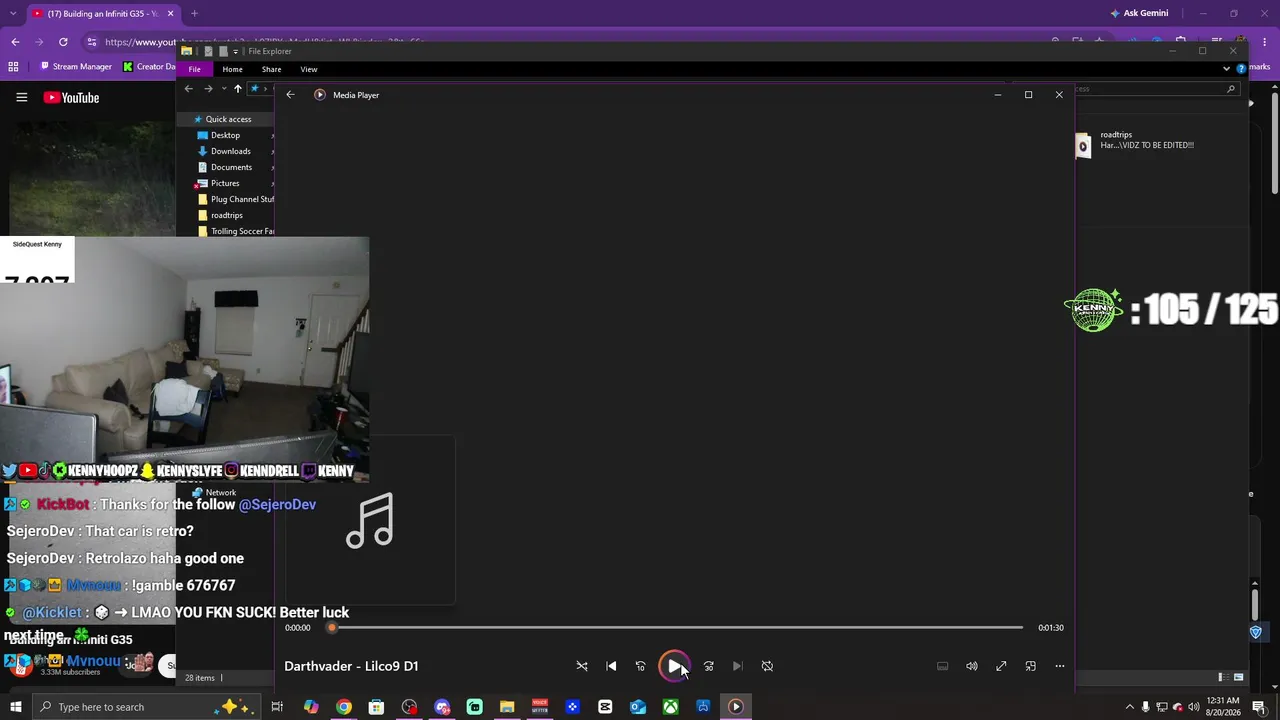Go back in Chrome browser

15,42
